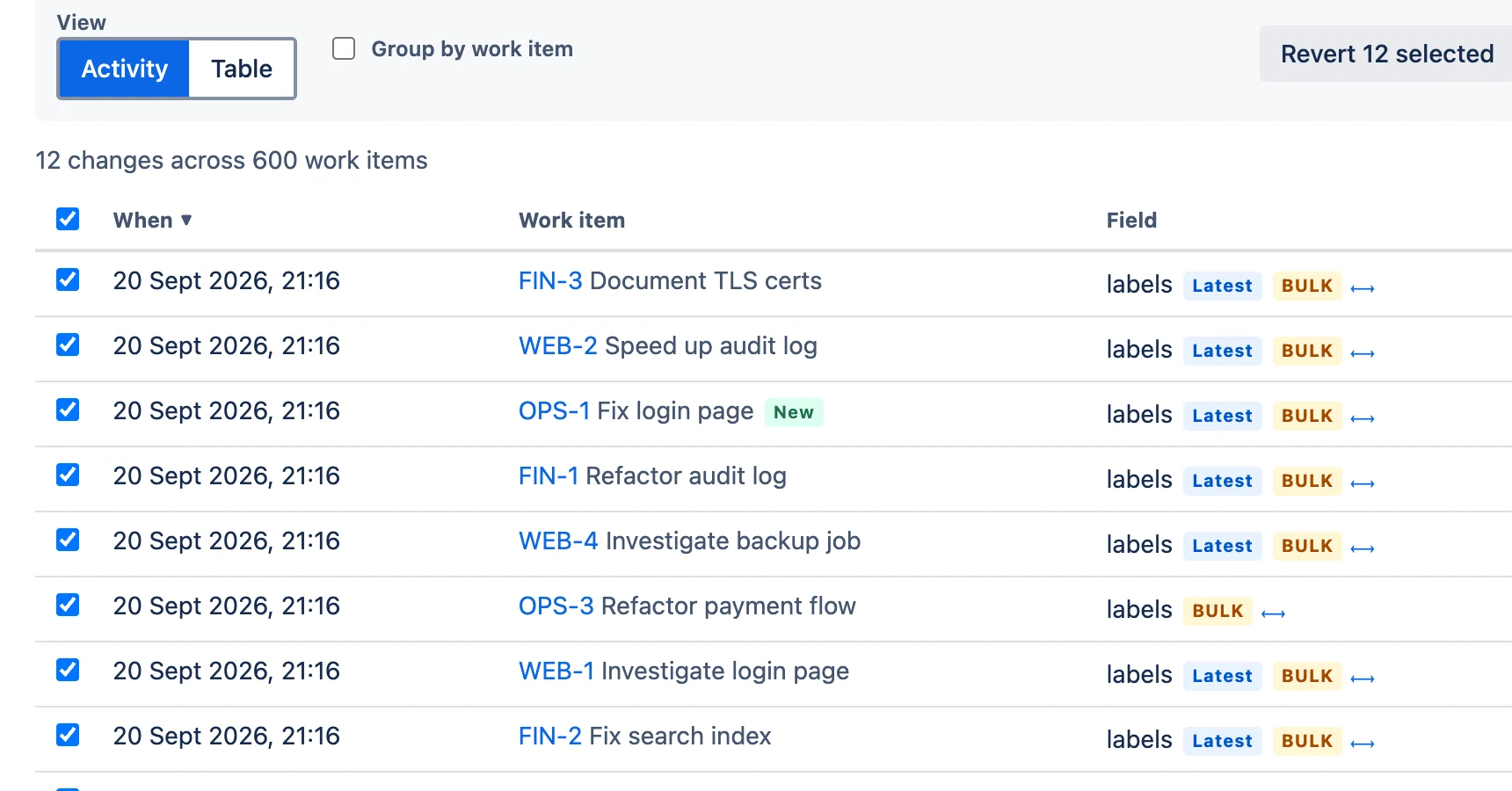Open the OPS-1 work item link
Screen dimensions: 1512x791
pyautogui.click(x=554, y=410)
